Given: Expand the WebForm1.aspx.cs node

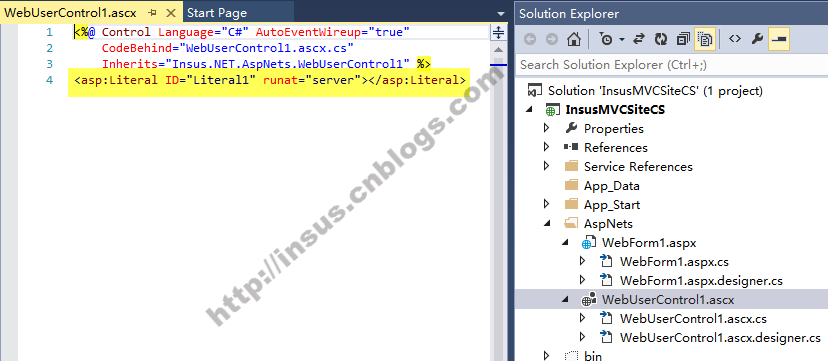Looking at the screenshot, I should (583, 261).
